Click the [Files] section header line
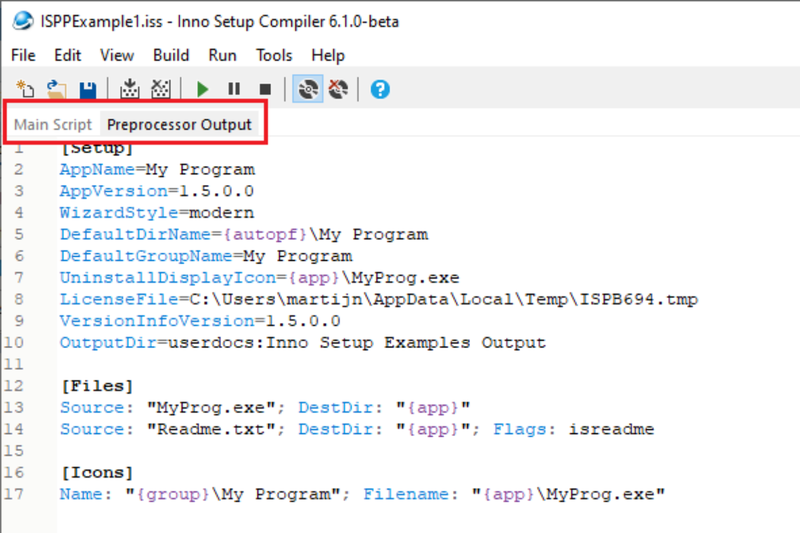The image size is (800, 533). tap(97, 386)
